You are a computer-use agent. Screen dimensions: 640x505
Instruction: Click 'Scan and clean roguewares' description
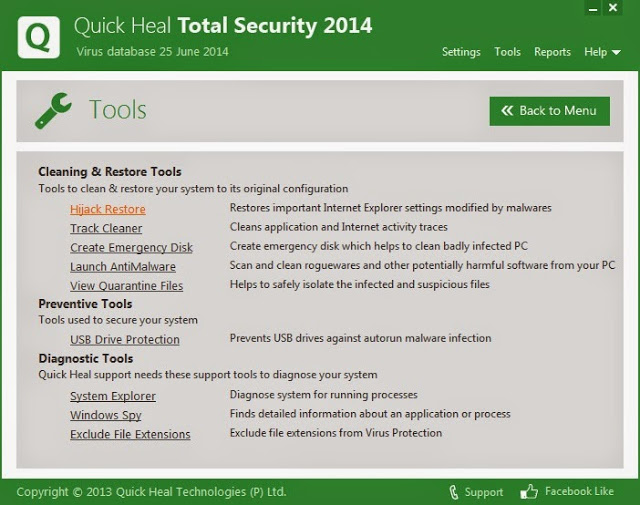click(422, 265)
